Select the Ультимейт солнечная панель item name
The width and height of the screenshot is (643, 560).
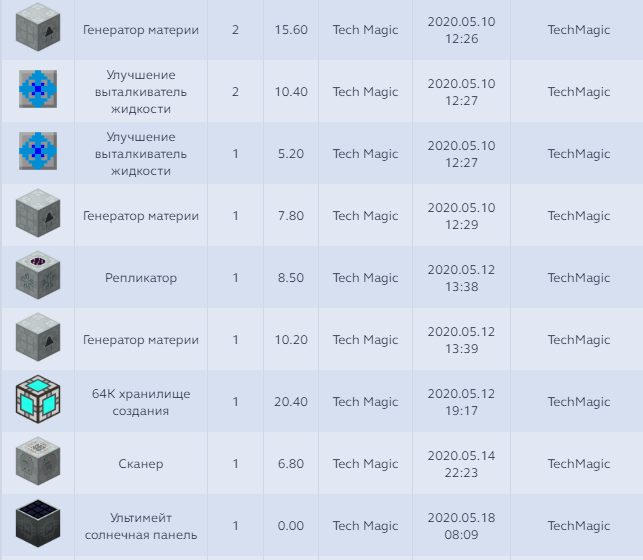click(x=141, y=526)
